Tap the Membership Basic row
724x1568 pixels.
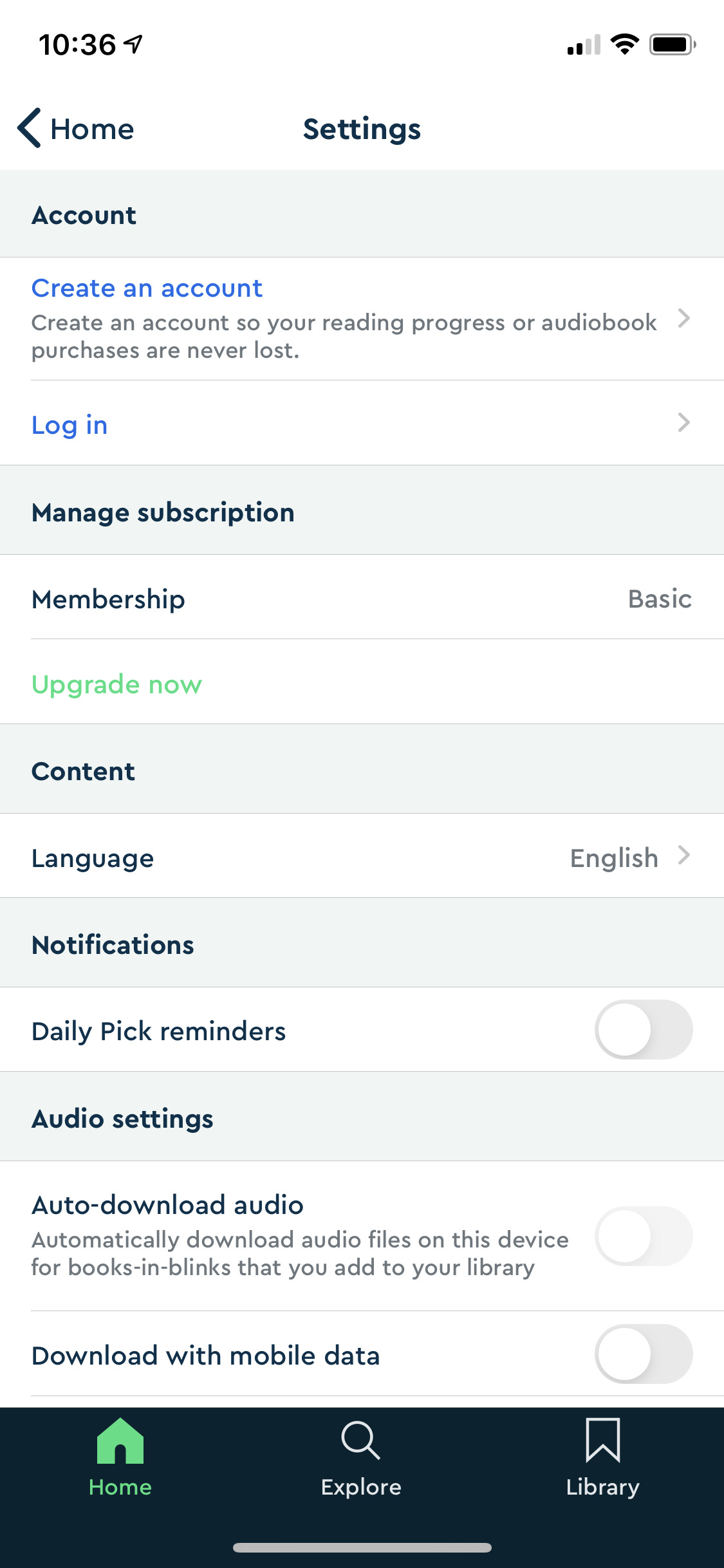[362, 599]
